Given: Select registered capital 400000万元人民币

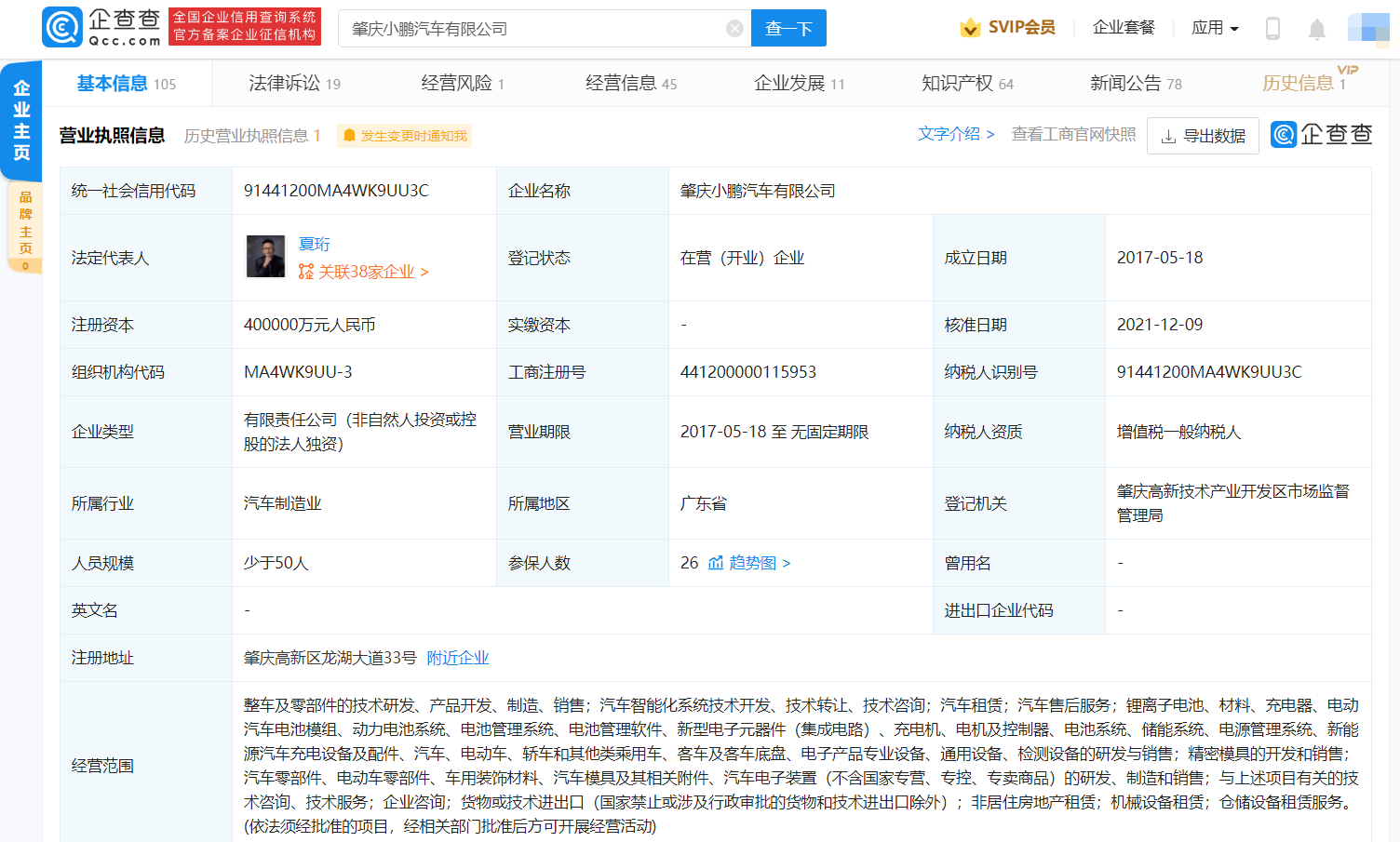Looking at the screenshot, I should 310,325.
